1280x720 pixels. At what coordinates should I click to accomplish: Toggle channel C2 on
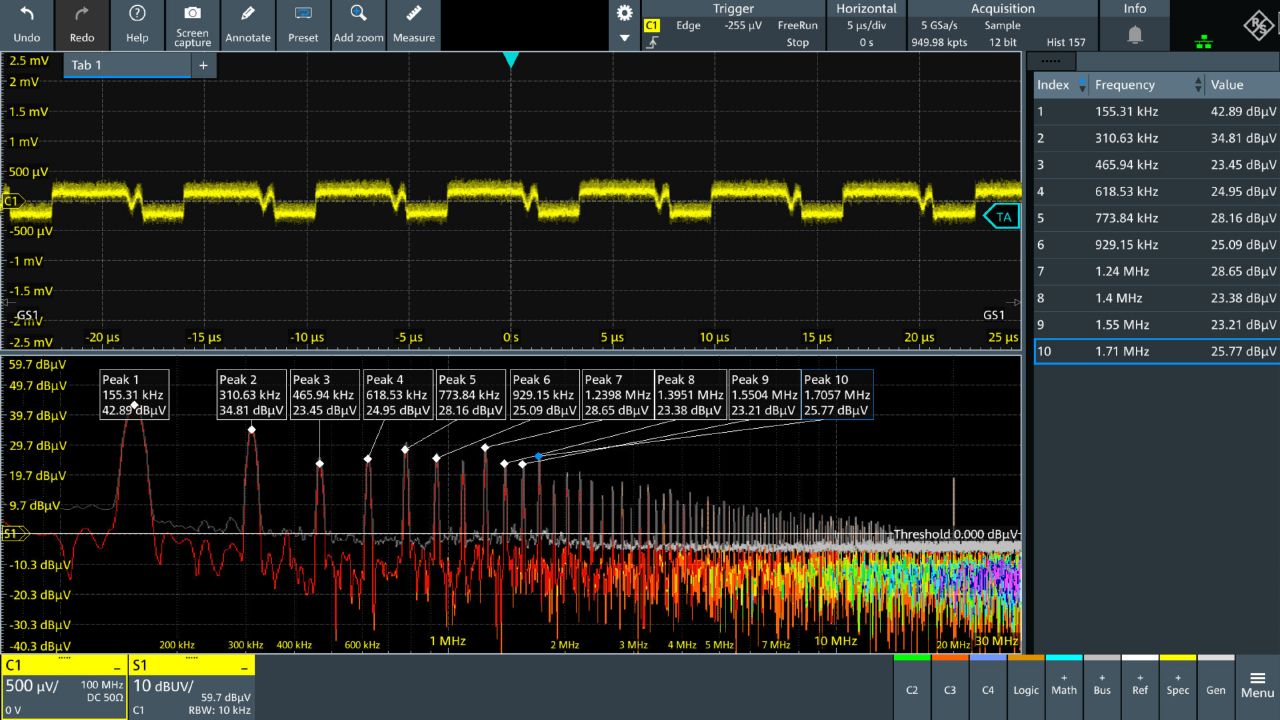(912, 688)
